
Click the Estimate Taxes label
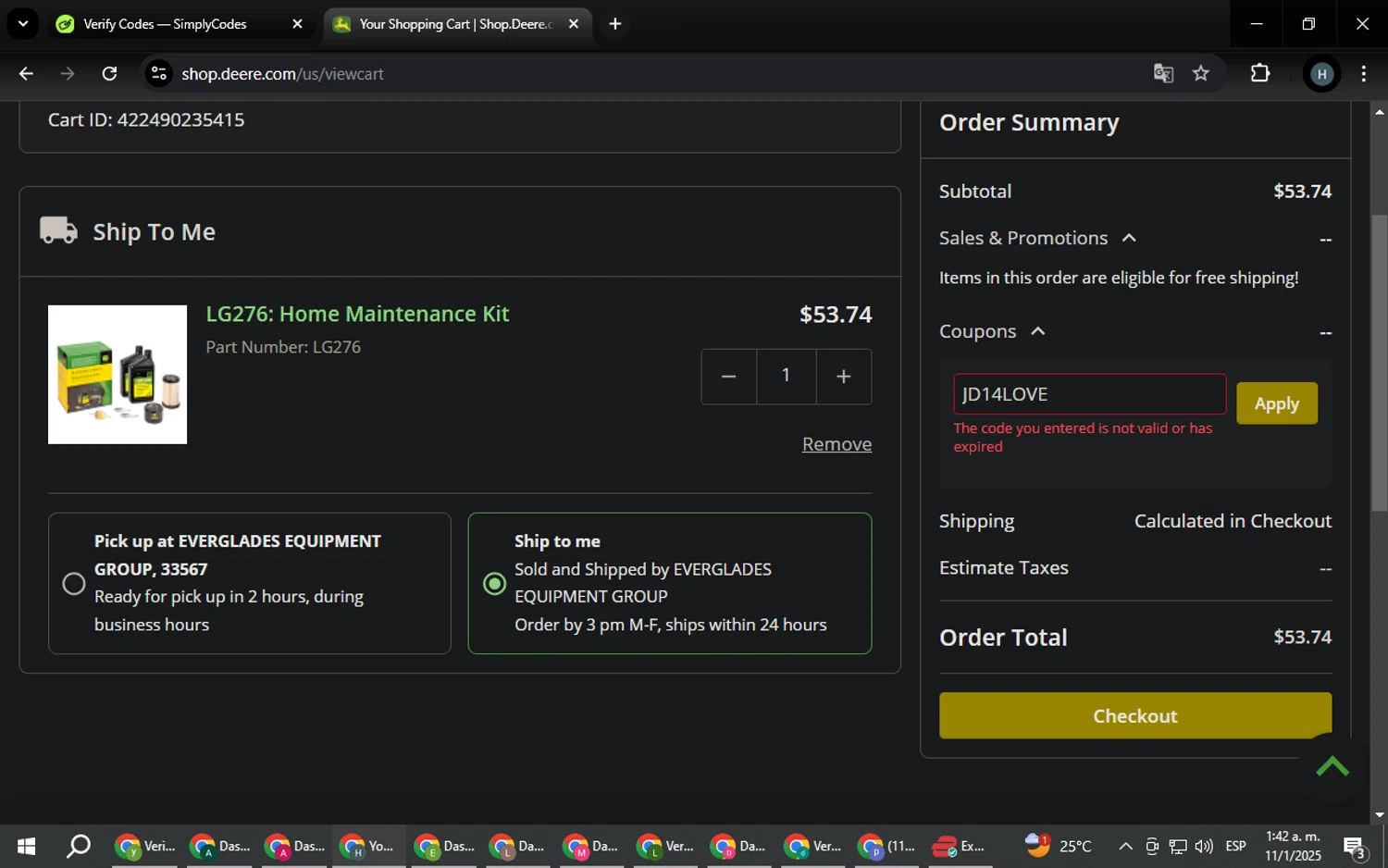click(x=1004, y=567)
